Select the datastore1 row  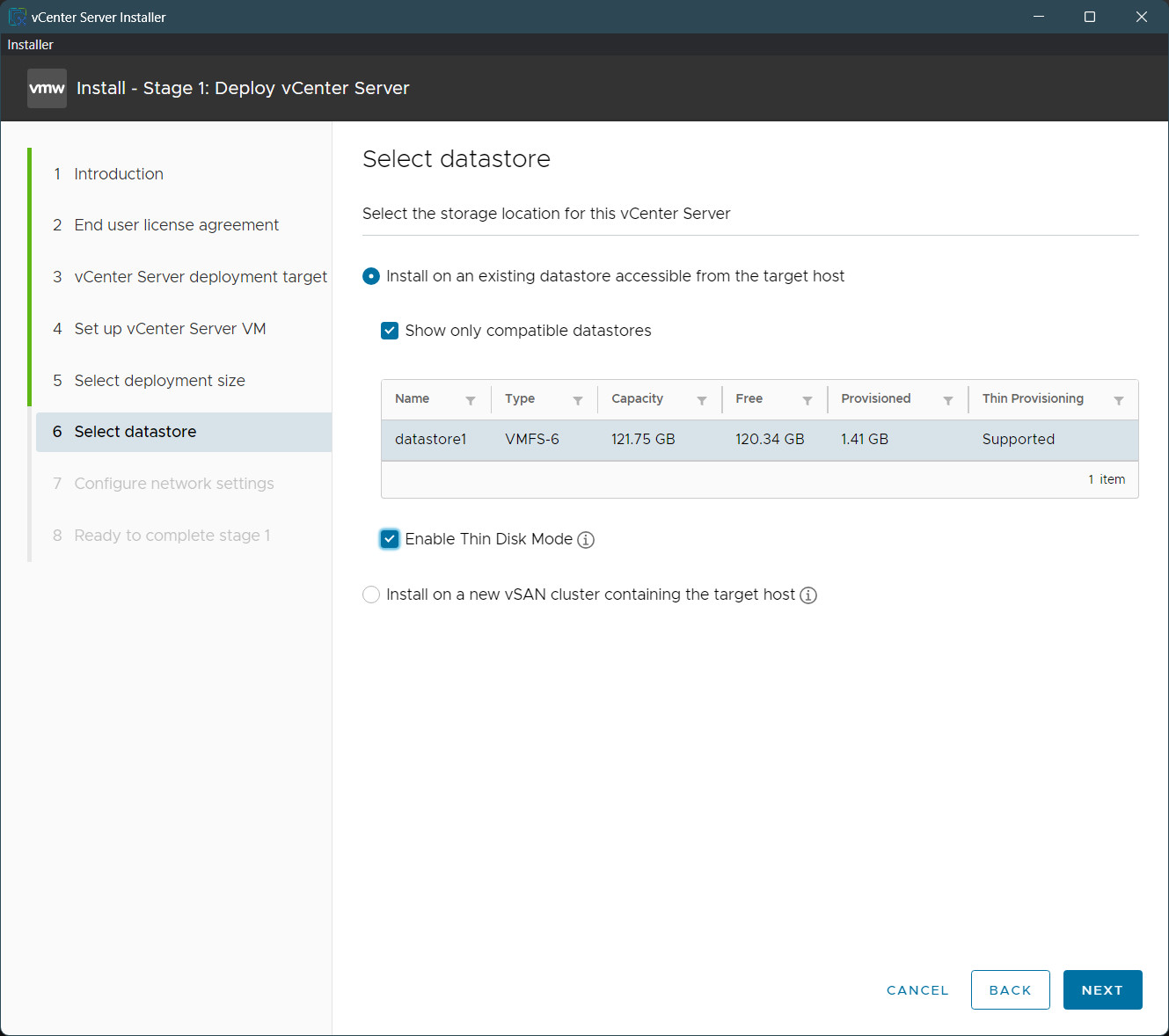tap(759, 439)
